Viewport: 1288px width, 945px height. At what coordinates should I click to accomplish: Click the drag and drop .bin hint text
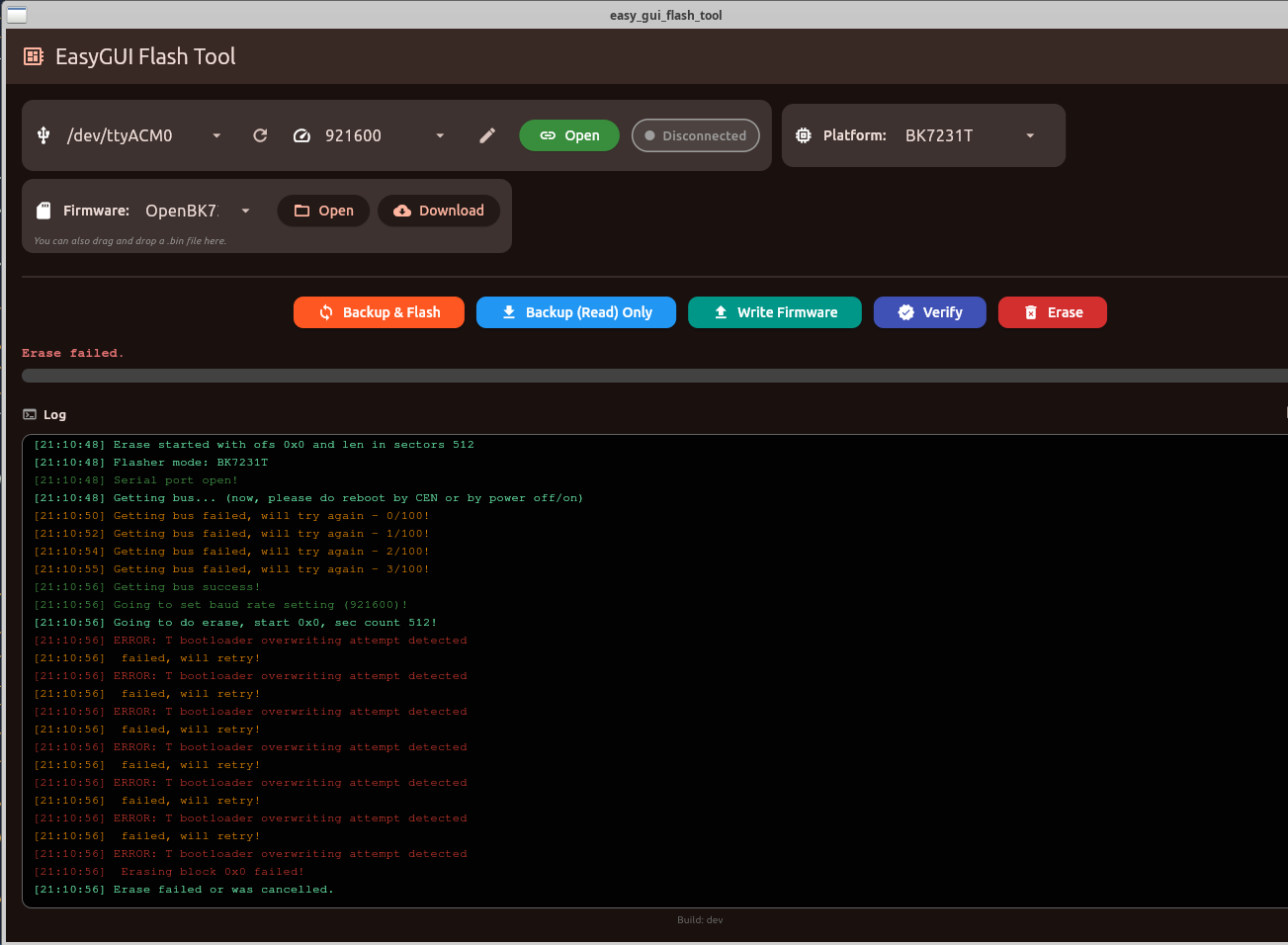130,241
